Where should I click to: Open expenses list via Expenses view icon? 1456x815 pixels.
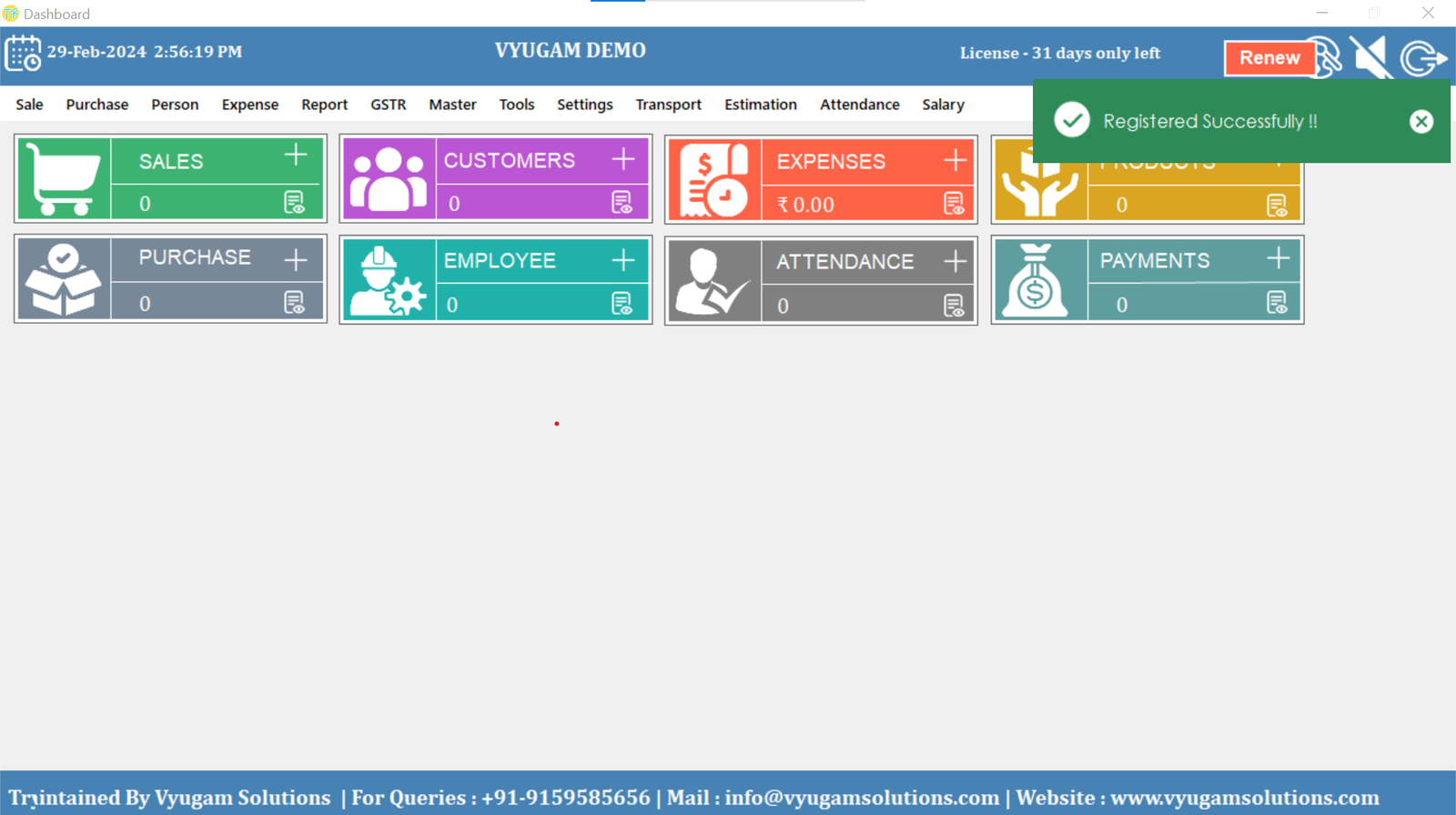click(x=954, y=204)
